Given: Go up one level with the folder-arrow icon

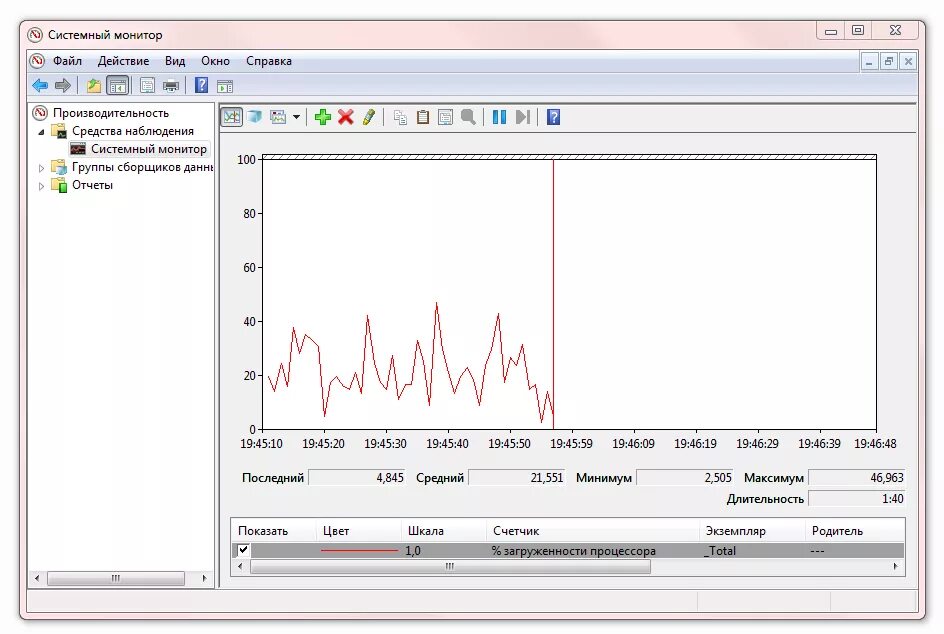Looking at the screenshot, I should (x=93, y=85).
